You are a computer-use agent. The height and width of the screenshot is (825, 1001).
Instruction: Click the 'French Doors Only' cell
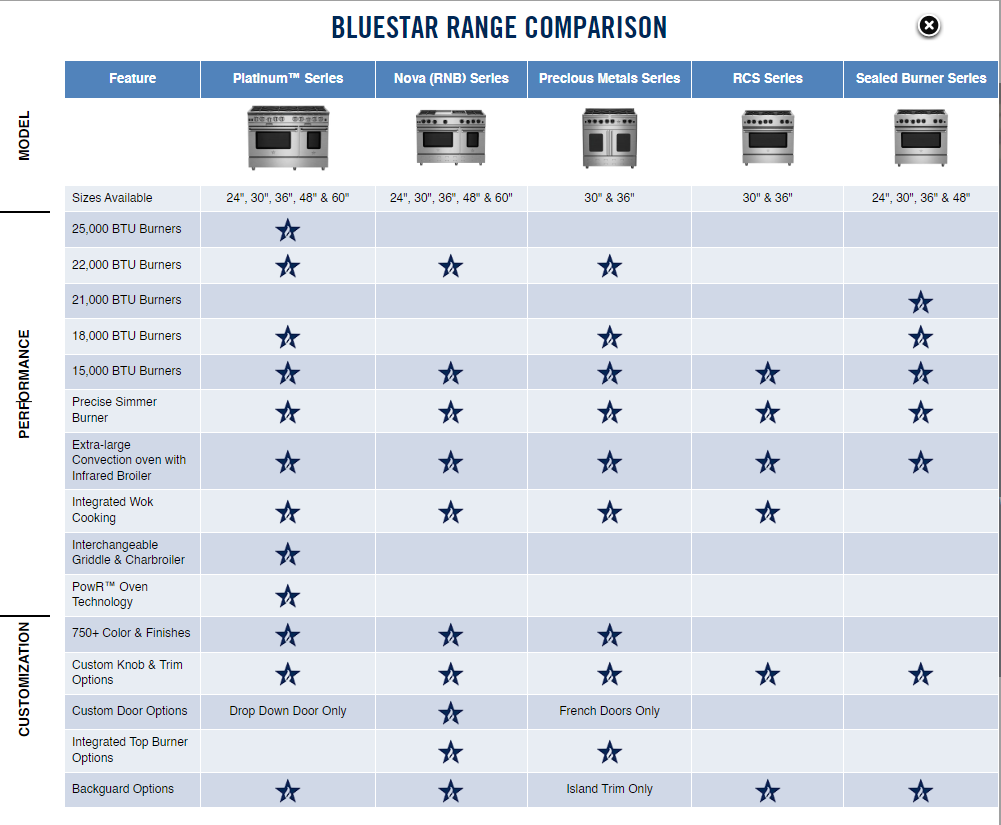point(610,711)
